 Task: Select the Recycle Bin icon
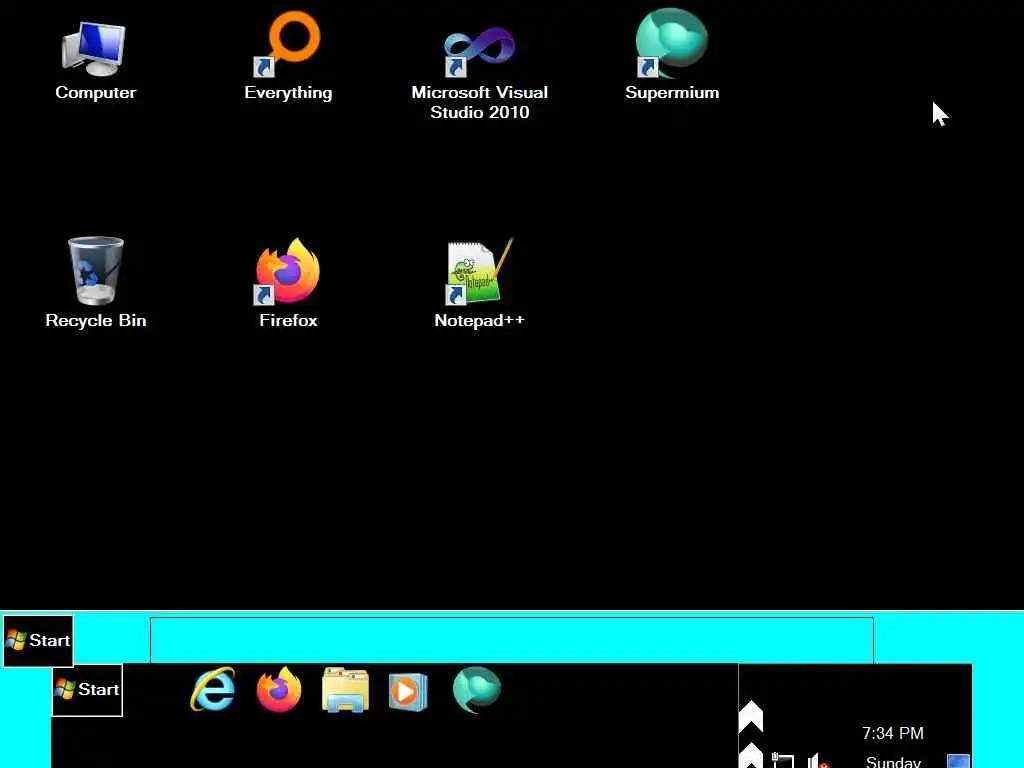[x=95, y=283]
